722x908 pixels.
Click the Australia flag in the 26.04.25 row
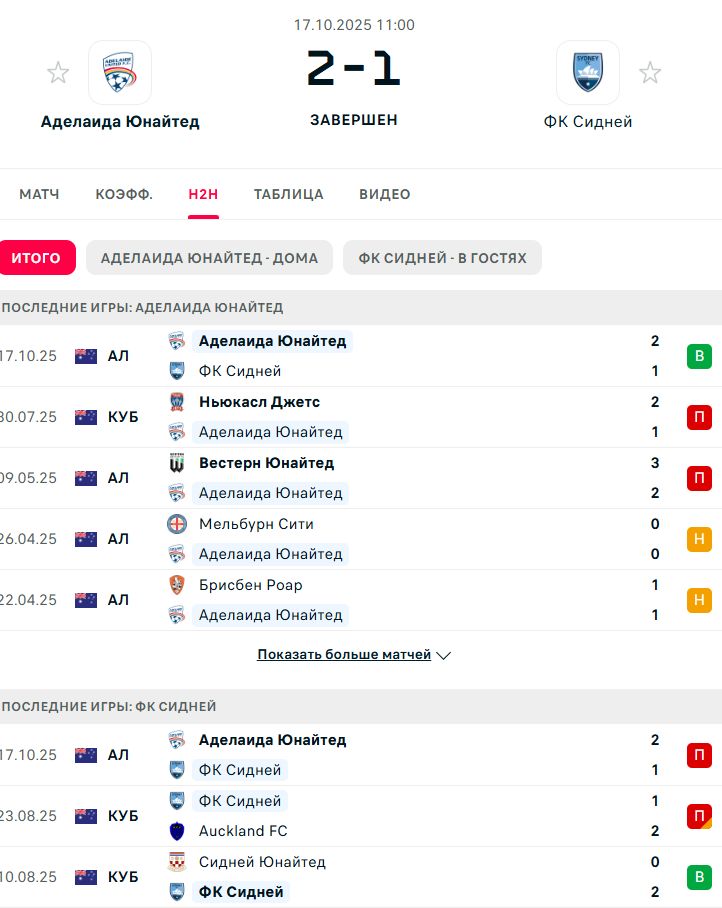tap(86, 539)
